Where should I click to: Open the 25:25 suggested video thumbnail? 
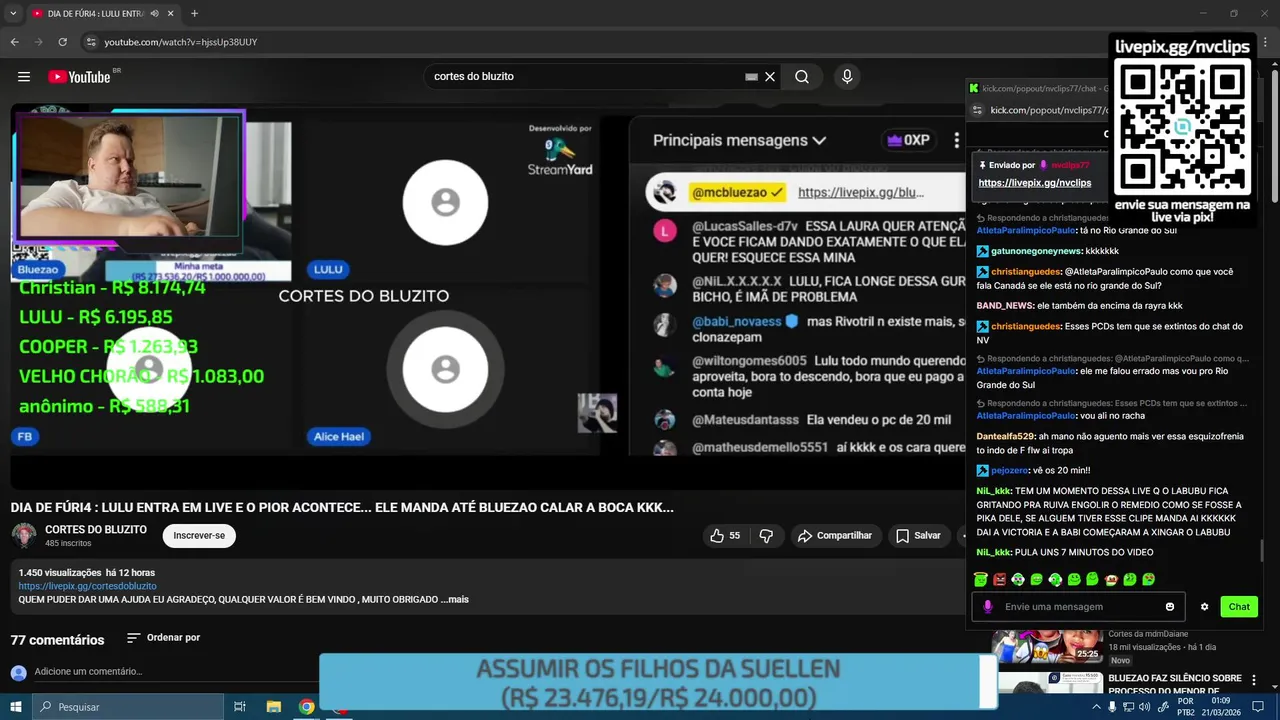click(1047, 645)
